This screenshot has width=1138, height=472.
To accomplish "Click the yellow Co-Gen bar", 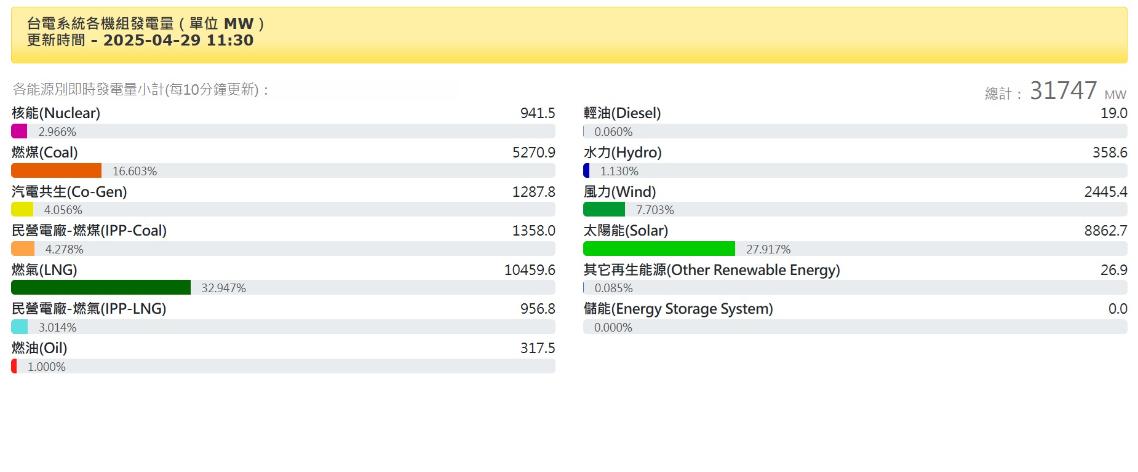I will [x=22, y=209].
